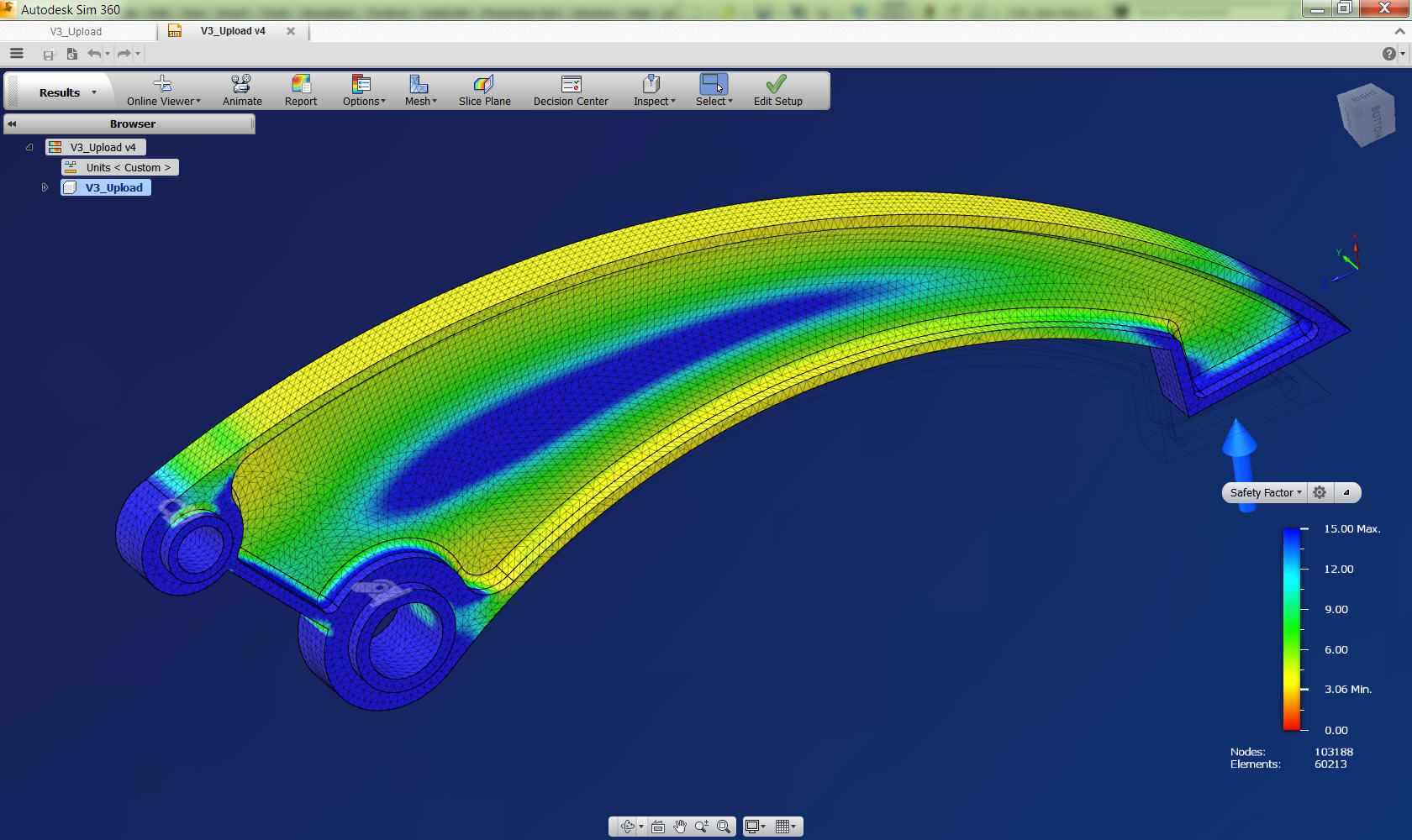The width and height of the screenshot is (1412, 840).
Task: Click the 3.06 Min. legend value
Action: point(1348,690)
